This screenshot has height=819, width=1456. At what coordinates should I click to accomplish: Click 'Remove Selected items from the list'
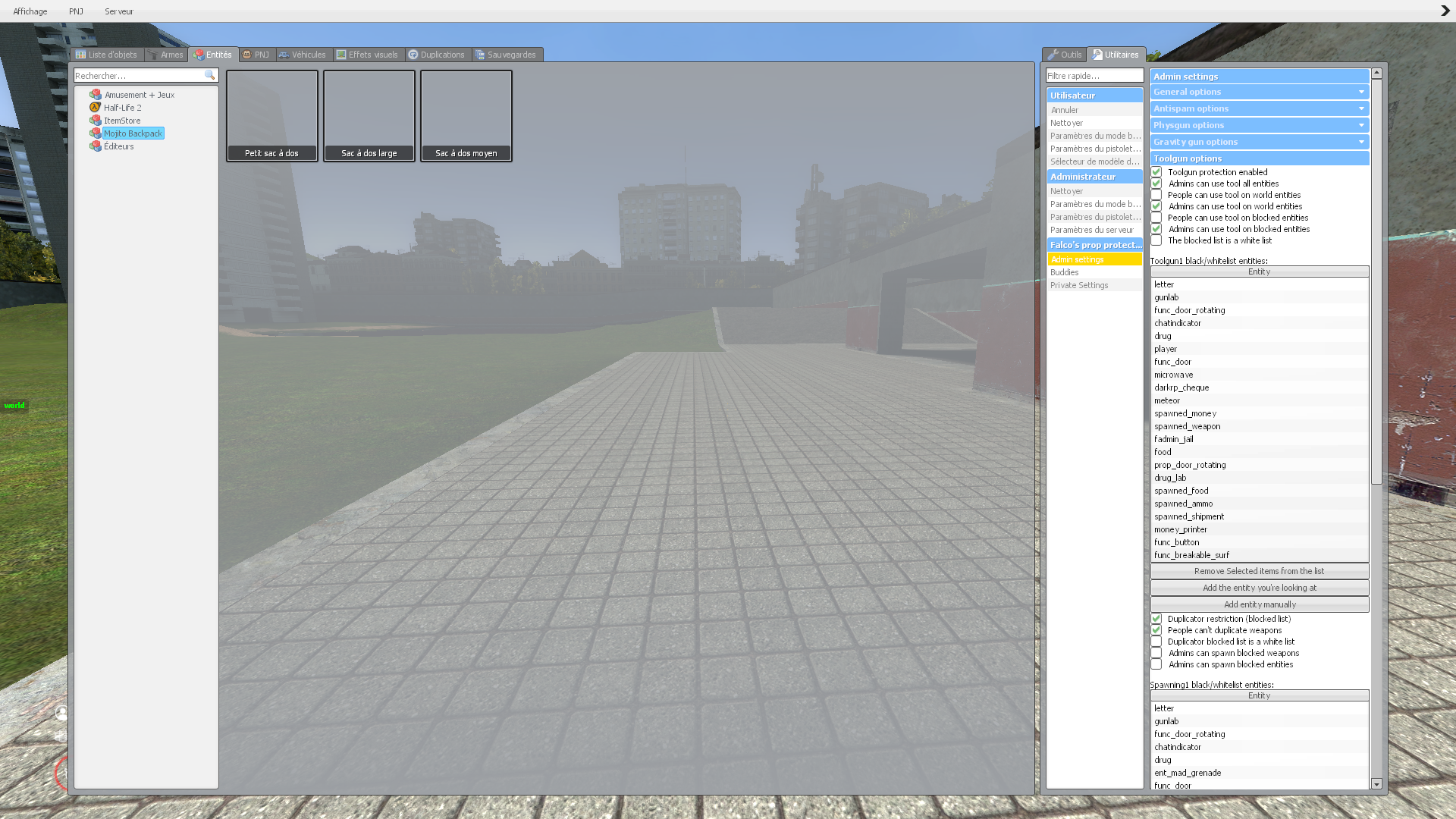point(1259,571)
